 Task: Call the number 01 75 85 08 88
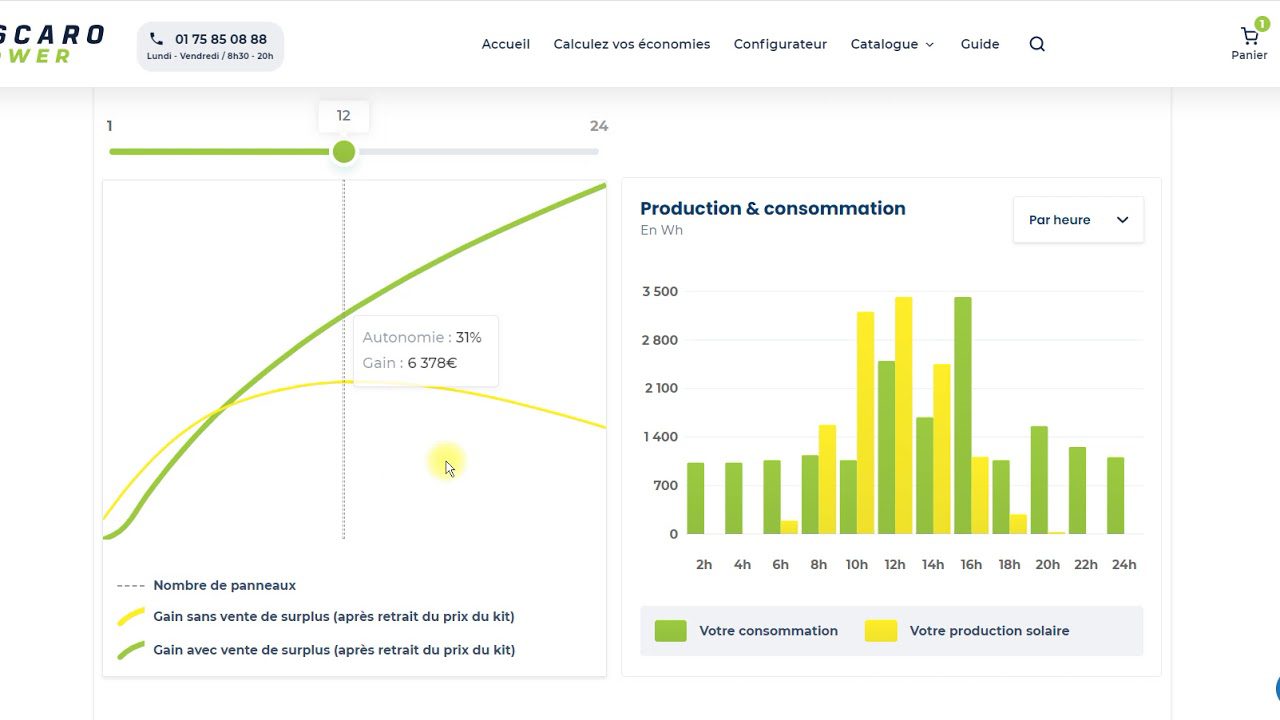coord(219,38)
